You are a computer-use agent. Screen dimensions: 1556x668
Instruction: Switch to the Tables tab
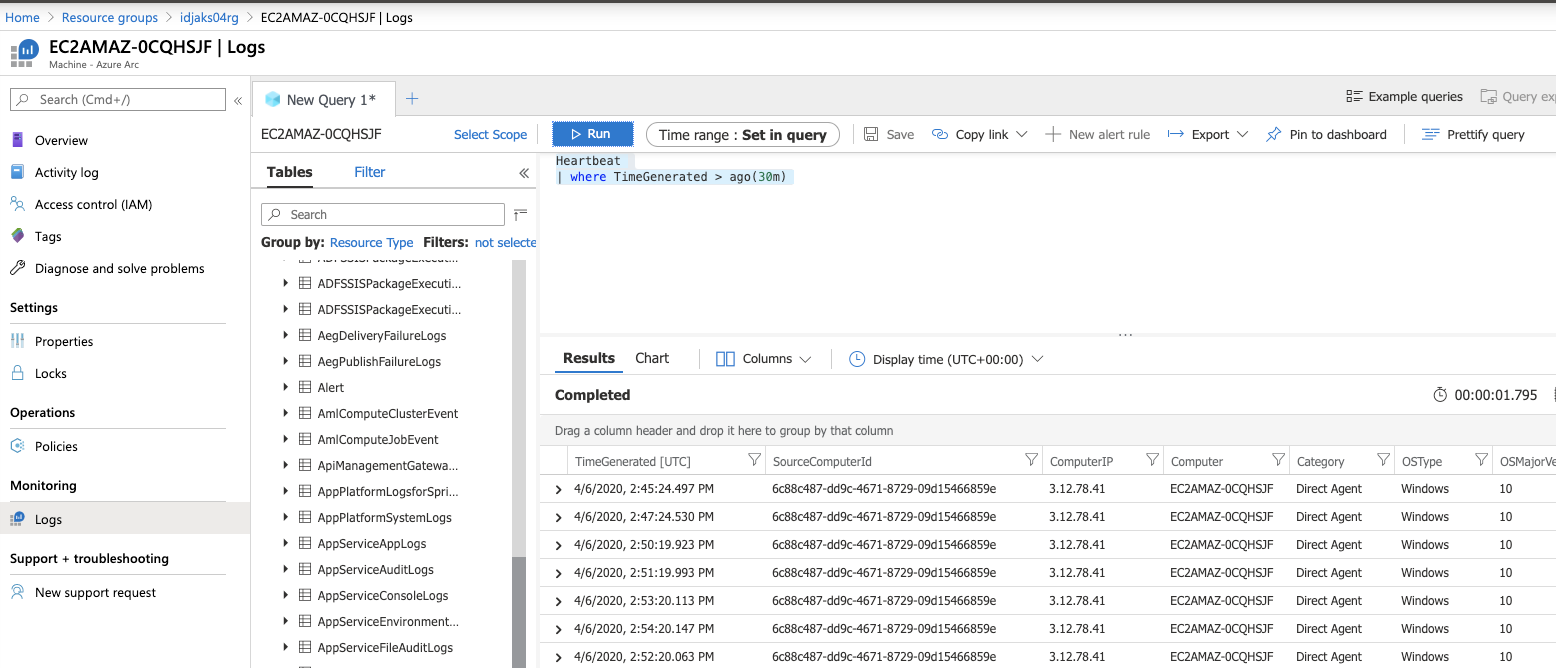pyautogui.click(x=290, y=172)
